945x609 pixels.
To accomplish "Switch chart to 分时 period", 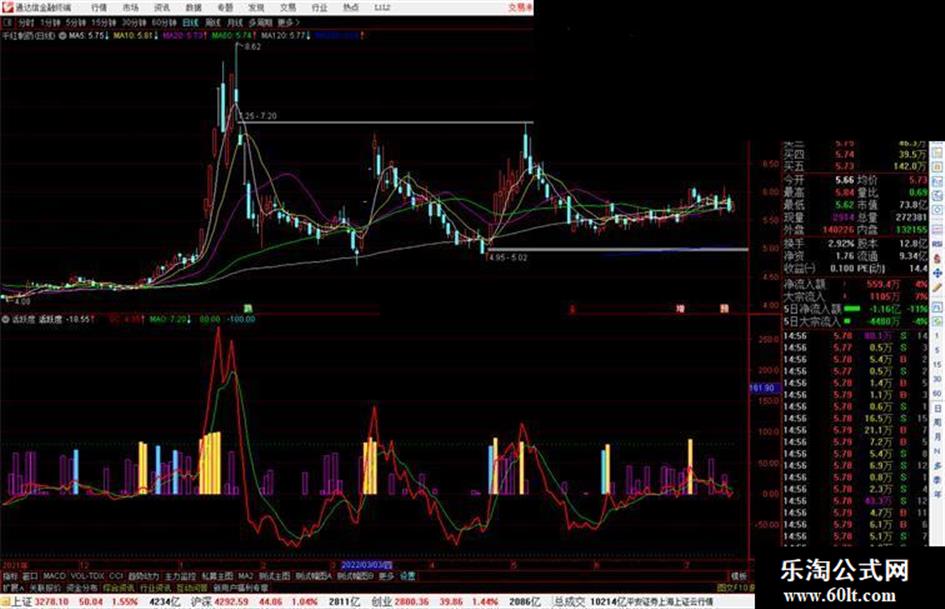I will [25, 22].
